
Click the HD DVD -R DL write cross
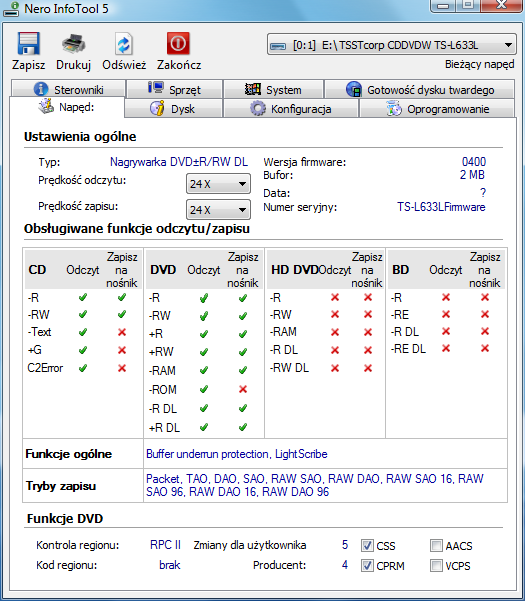[368, 350]
